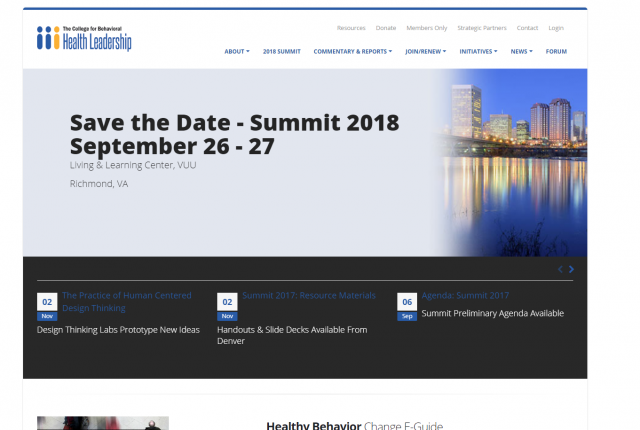Click Save the Date Summit 2018 headline

point(234,134)
